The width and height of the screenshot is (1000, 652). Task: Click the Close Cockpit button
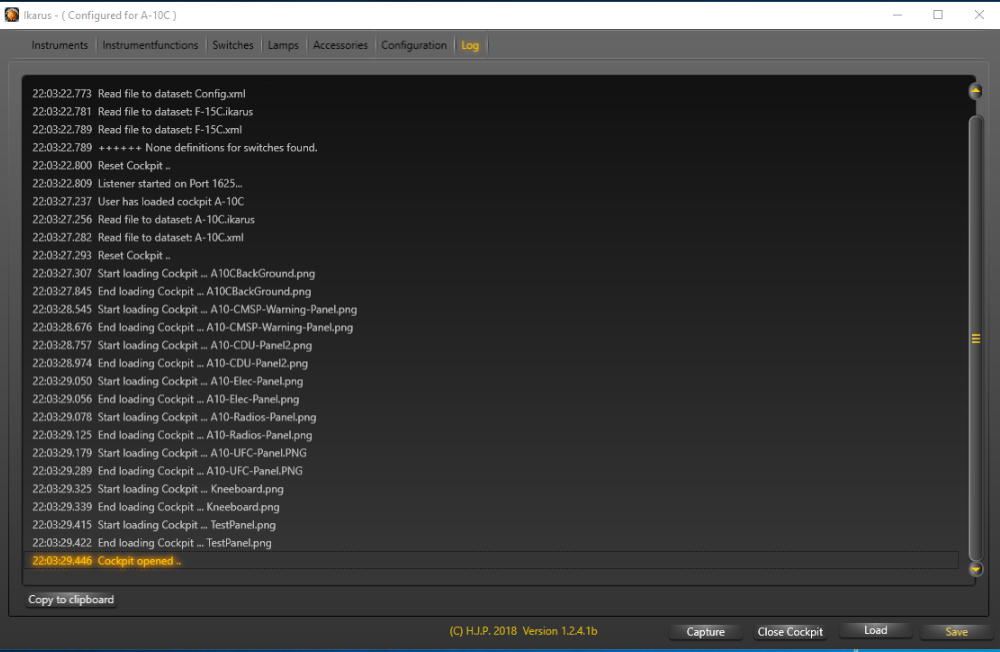pyautogui.click(x=790, y=632)
